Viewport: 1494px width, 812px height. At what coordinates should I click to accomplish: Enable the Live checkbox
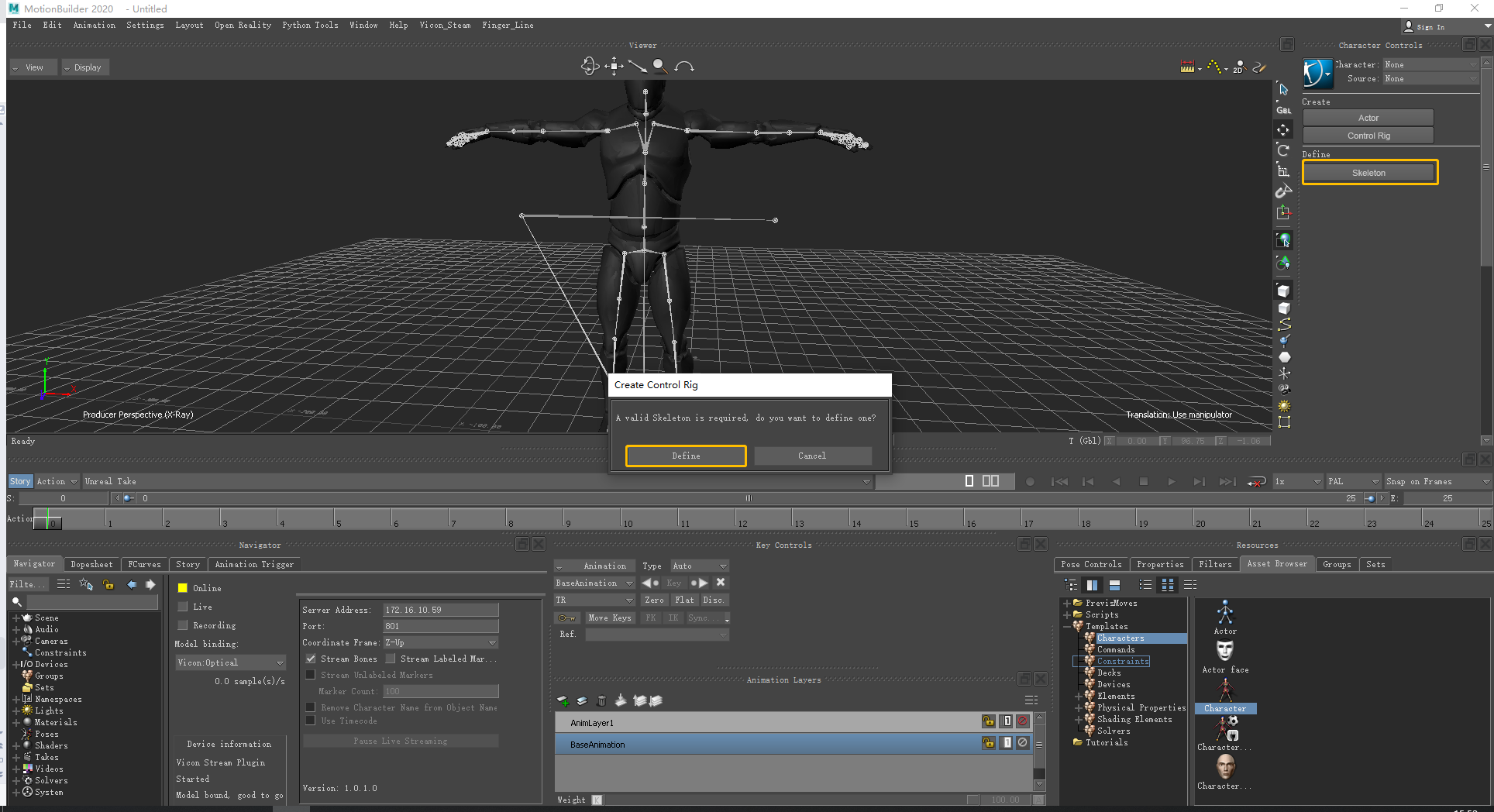coord(183,607)
